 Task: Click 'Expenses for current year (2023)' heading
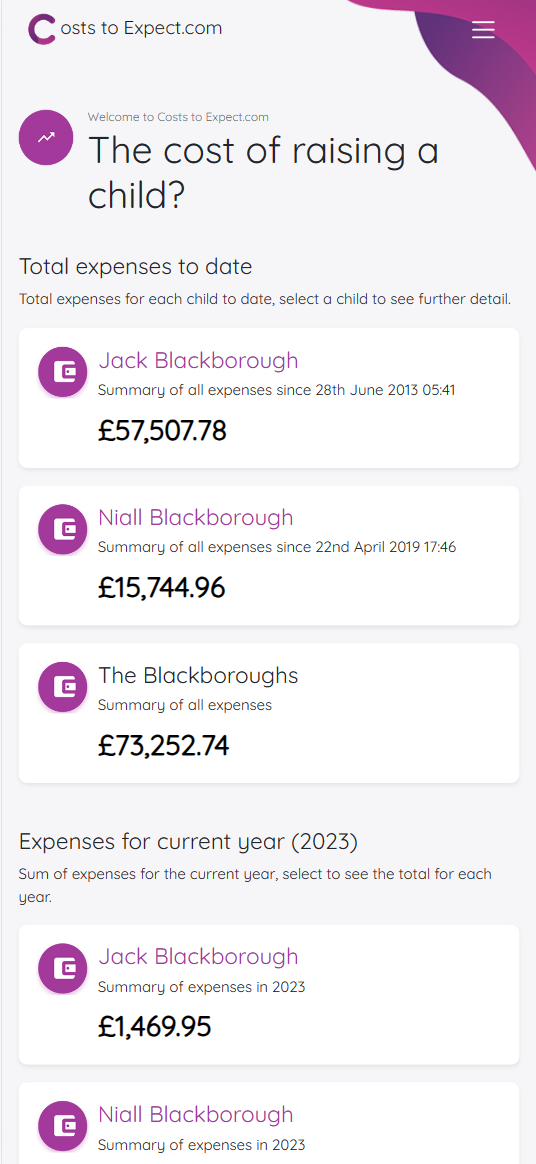tap(189, 842)
